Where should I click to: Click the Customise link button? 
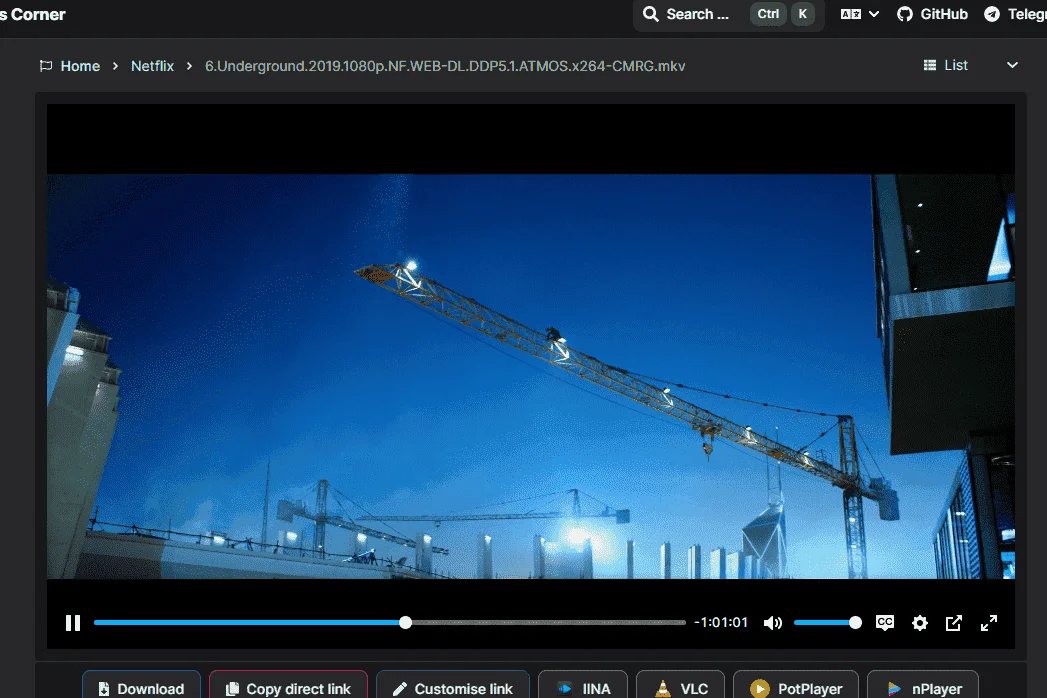tap(453, 686)
